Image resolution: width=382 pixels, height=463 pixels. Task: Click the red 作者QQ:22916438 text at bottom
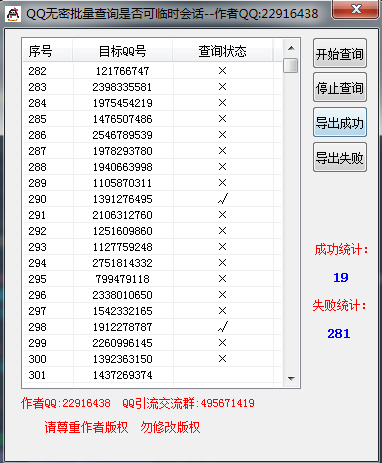(x=66, y=403)
